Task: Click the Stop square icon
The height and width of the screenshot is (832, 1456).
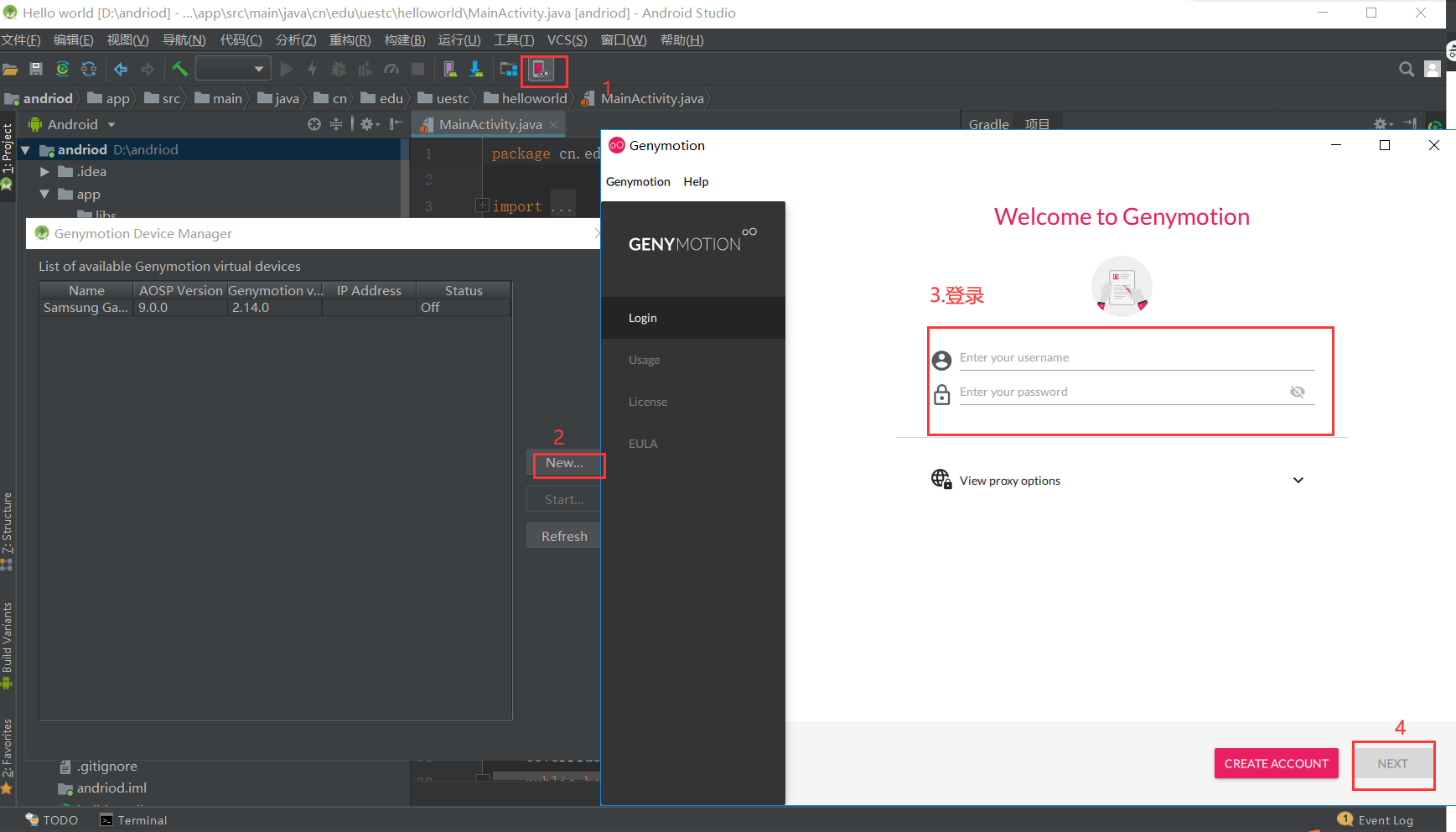Action: [x=417, y=70]
